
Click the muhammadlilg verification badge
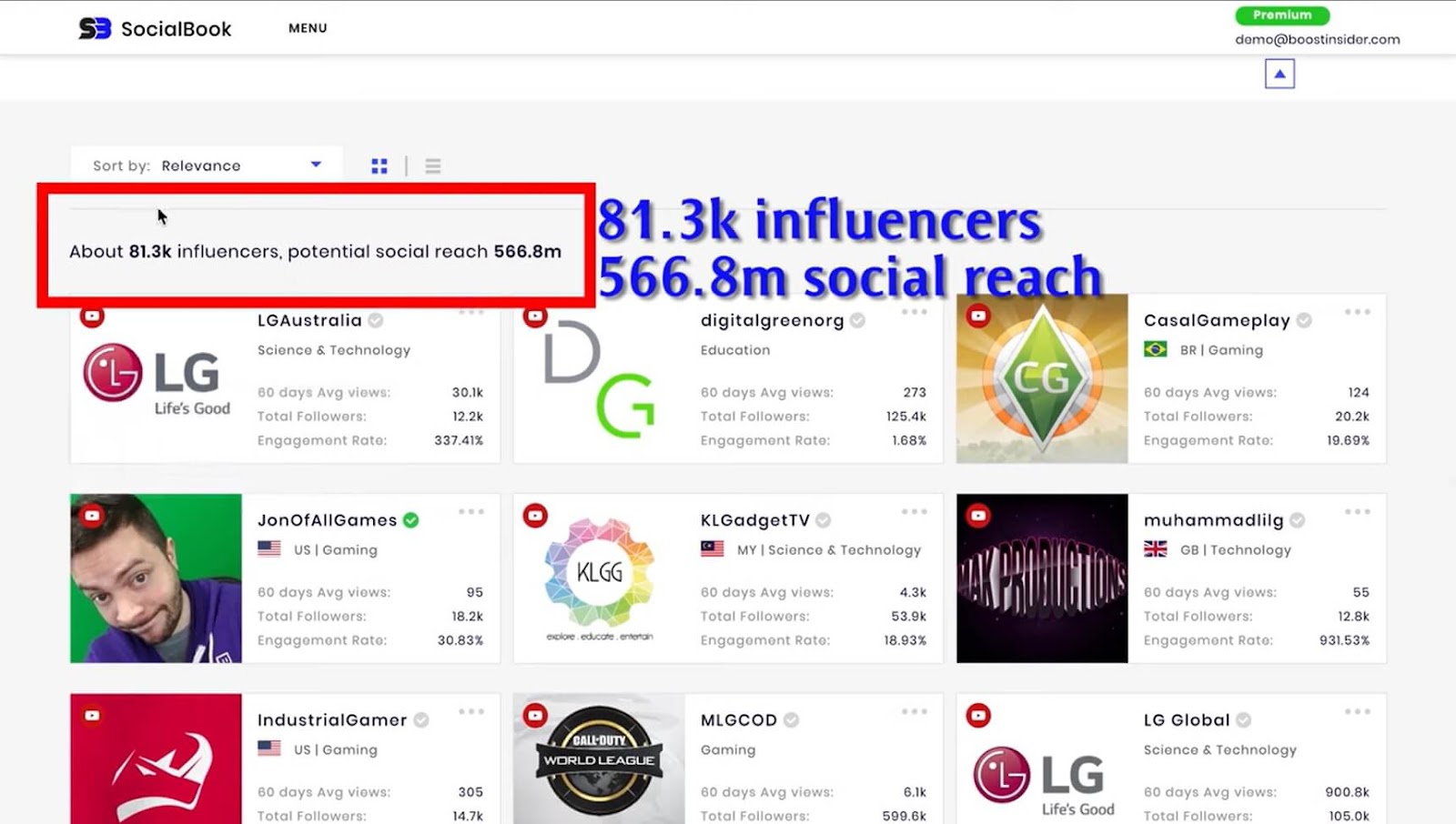point(1298,520)
